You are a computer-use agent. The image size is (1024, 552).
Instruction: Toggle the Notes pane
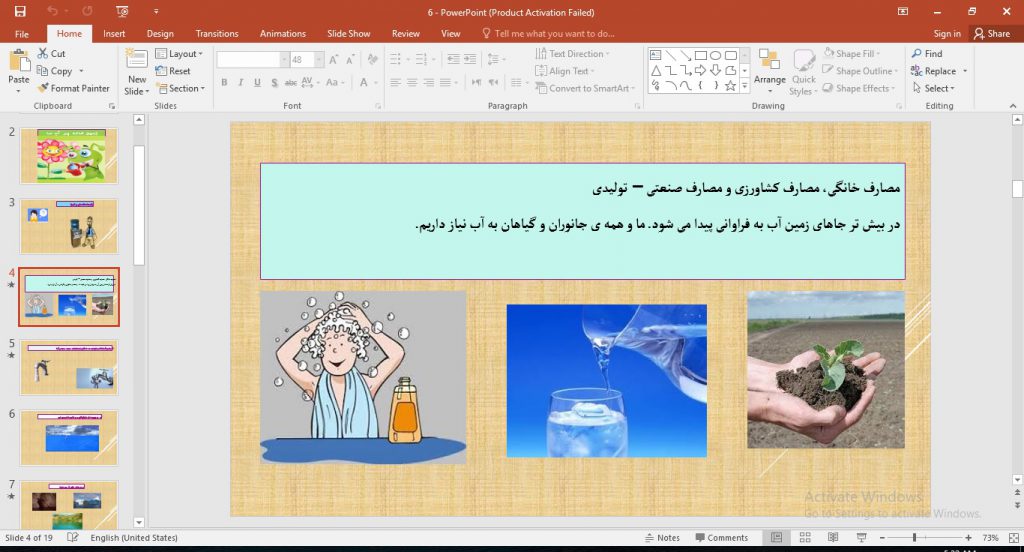[661, 538]
